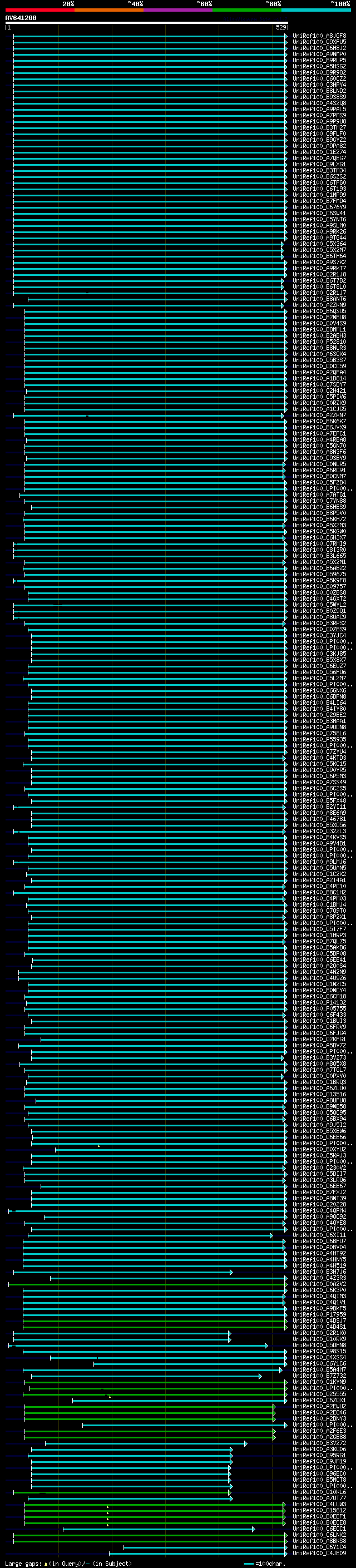Click the UniRef100_C4JE09 label
Screen dimensions: 356x1568
pyautogui.click(x=319, y=1554)
